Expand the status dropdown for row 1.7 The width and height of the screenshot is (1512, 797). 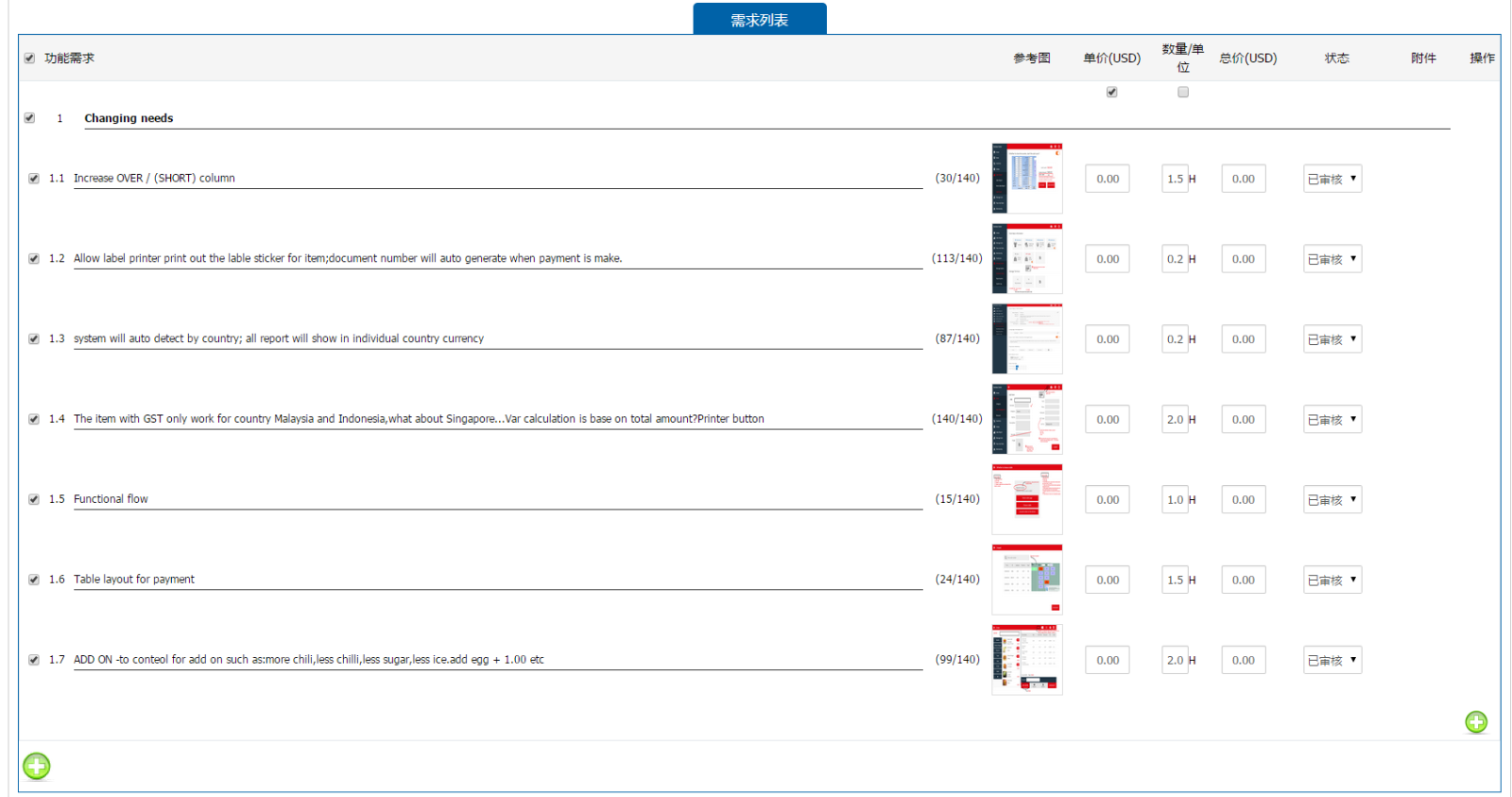coord(1332,660)
